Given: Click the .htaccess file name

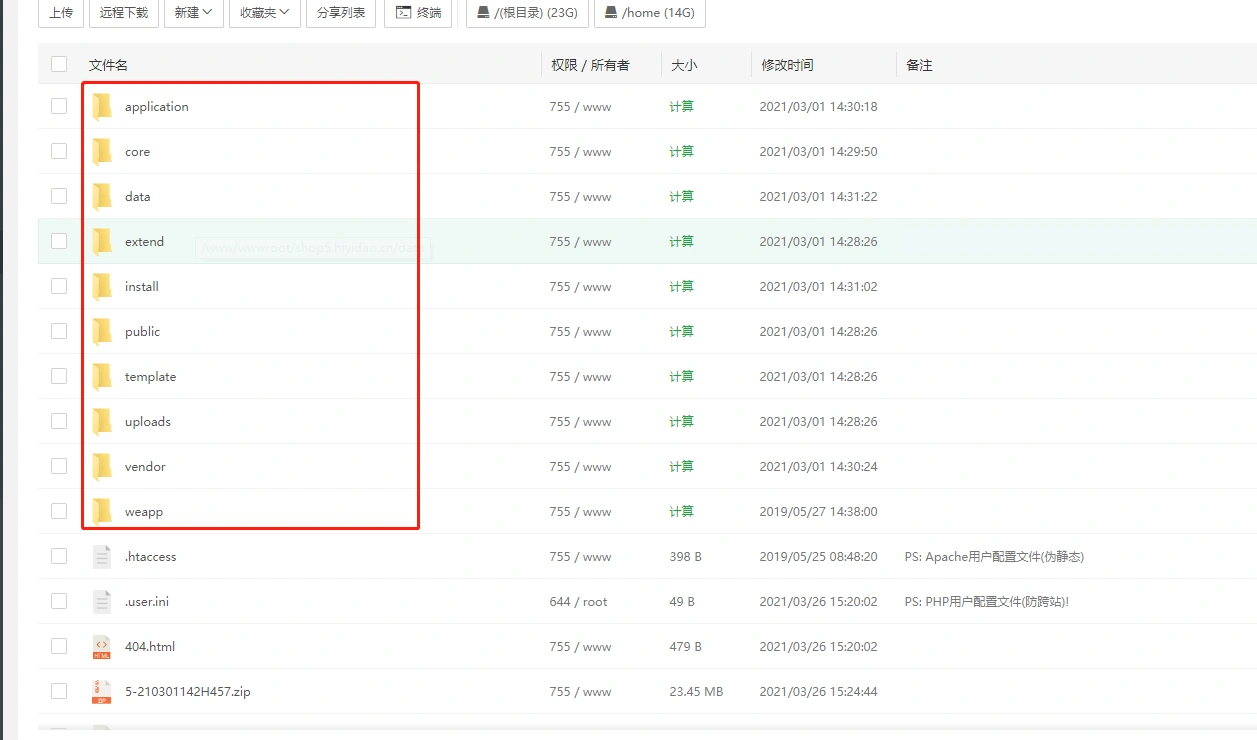Looking at the screenshot, I should pyautogui.click(x=151, y=556).
